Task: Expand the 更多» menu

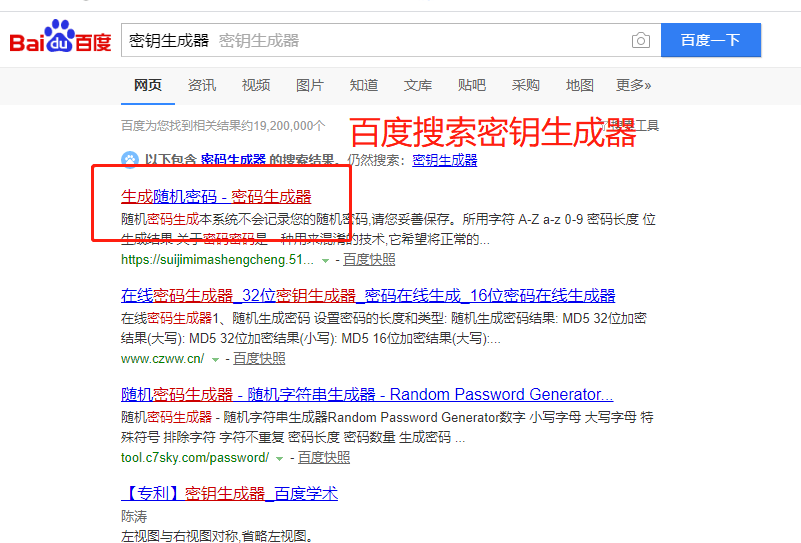Action: pos(634,85)
